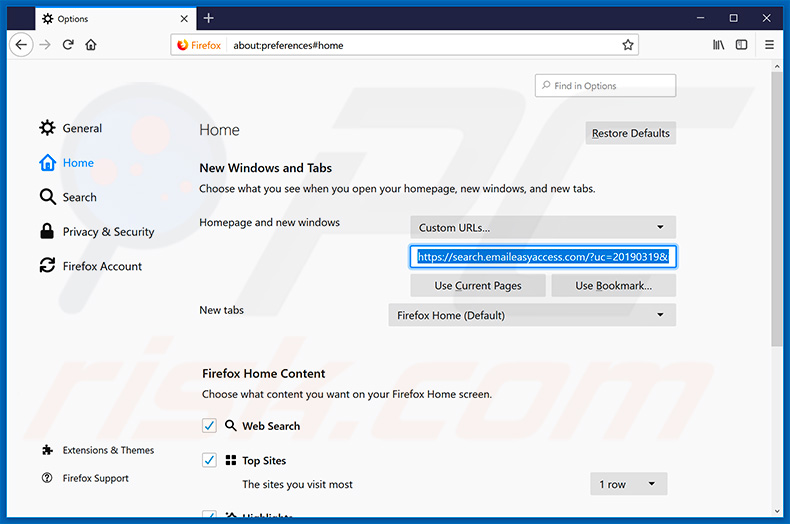Expand the Firefox Home (Default) dropdown
Viewport: 790px width, 524px height.
click(x=532, y=315)
